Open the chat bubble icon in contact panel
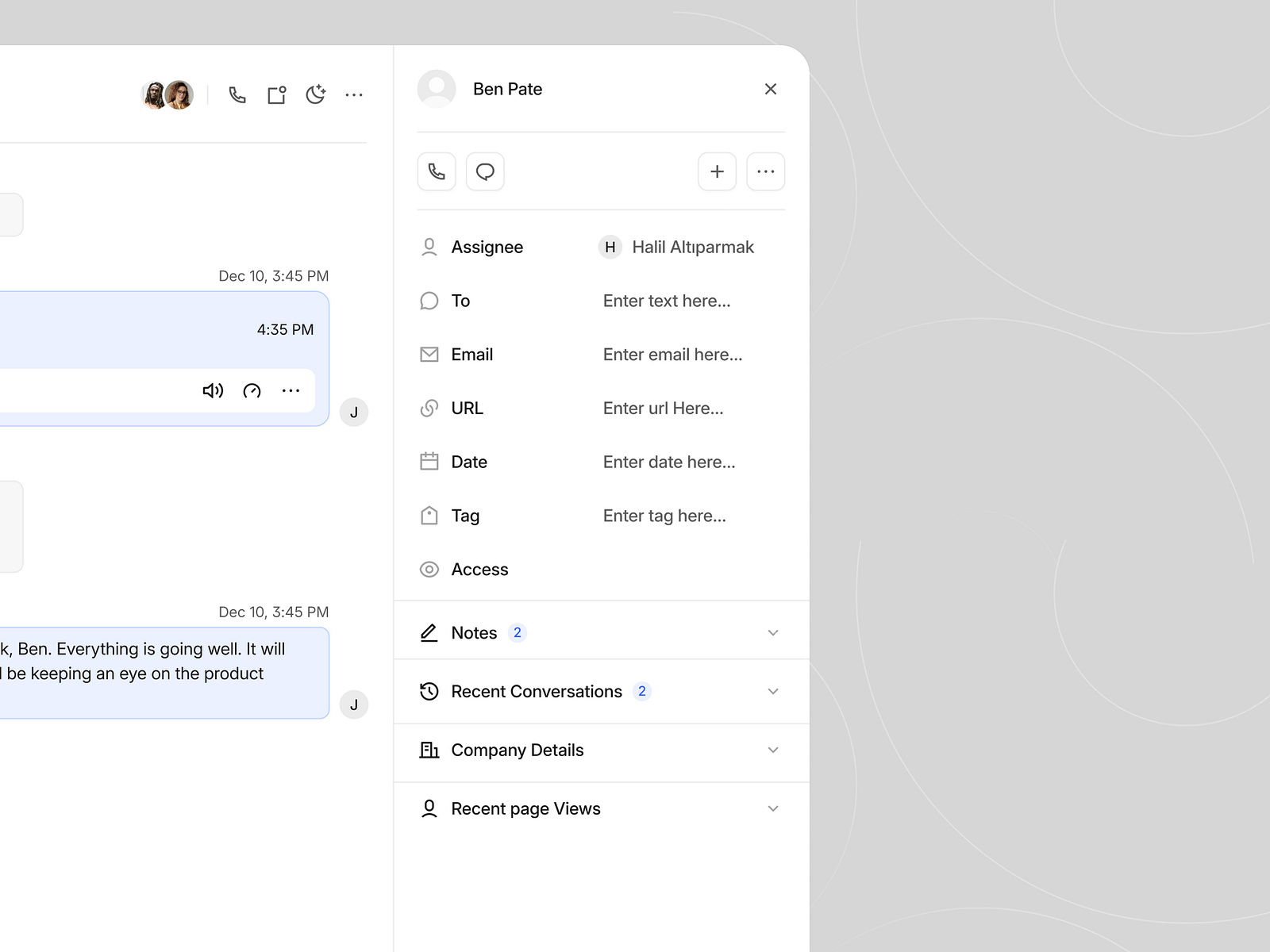1270x952 pixels. 485,171
